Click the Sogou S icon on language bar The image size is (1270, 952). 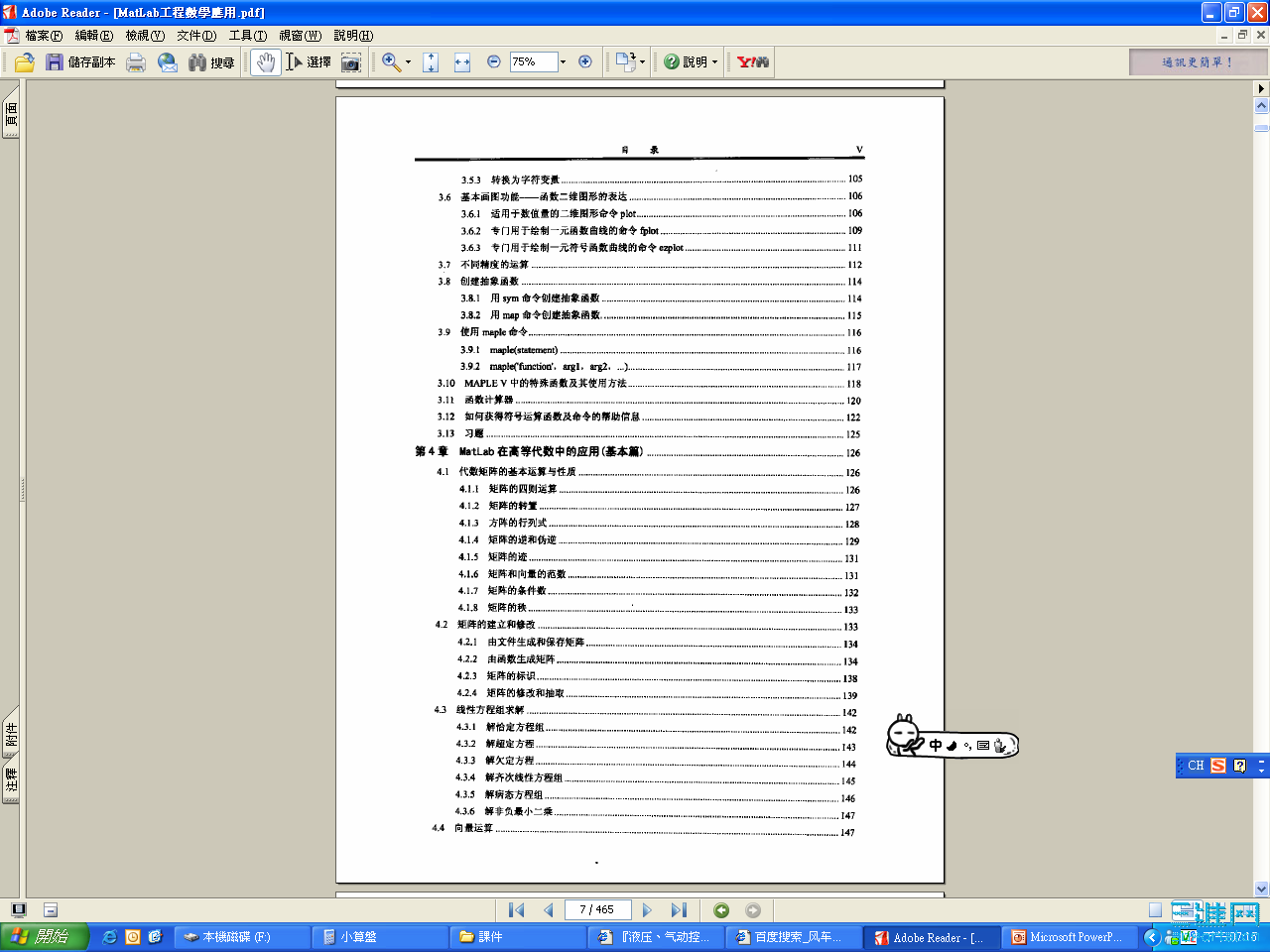coord(1218,766)
